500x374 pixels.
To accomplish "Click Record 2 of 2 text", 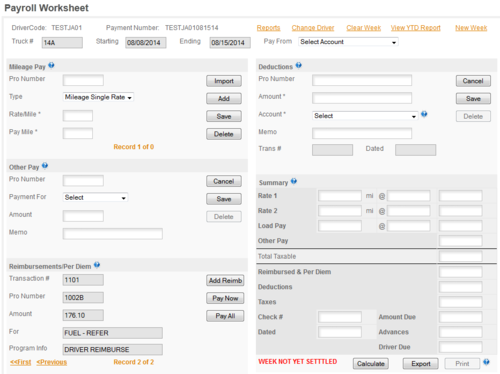I will [134, 362].
